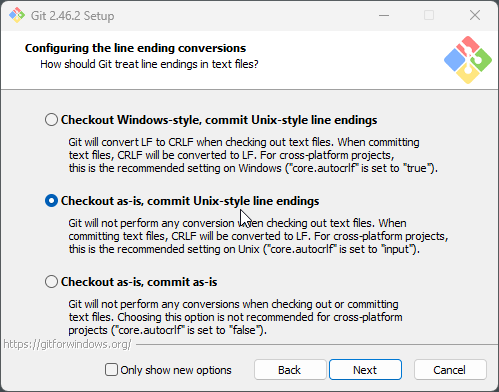
Task: Click heading 'Configuring the line ending conversions'
Action: pyautogui.click(x=135, y=48)
